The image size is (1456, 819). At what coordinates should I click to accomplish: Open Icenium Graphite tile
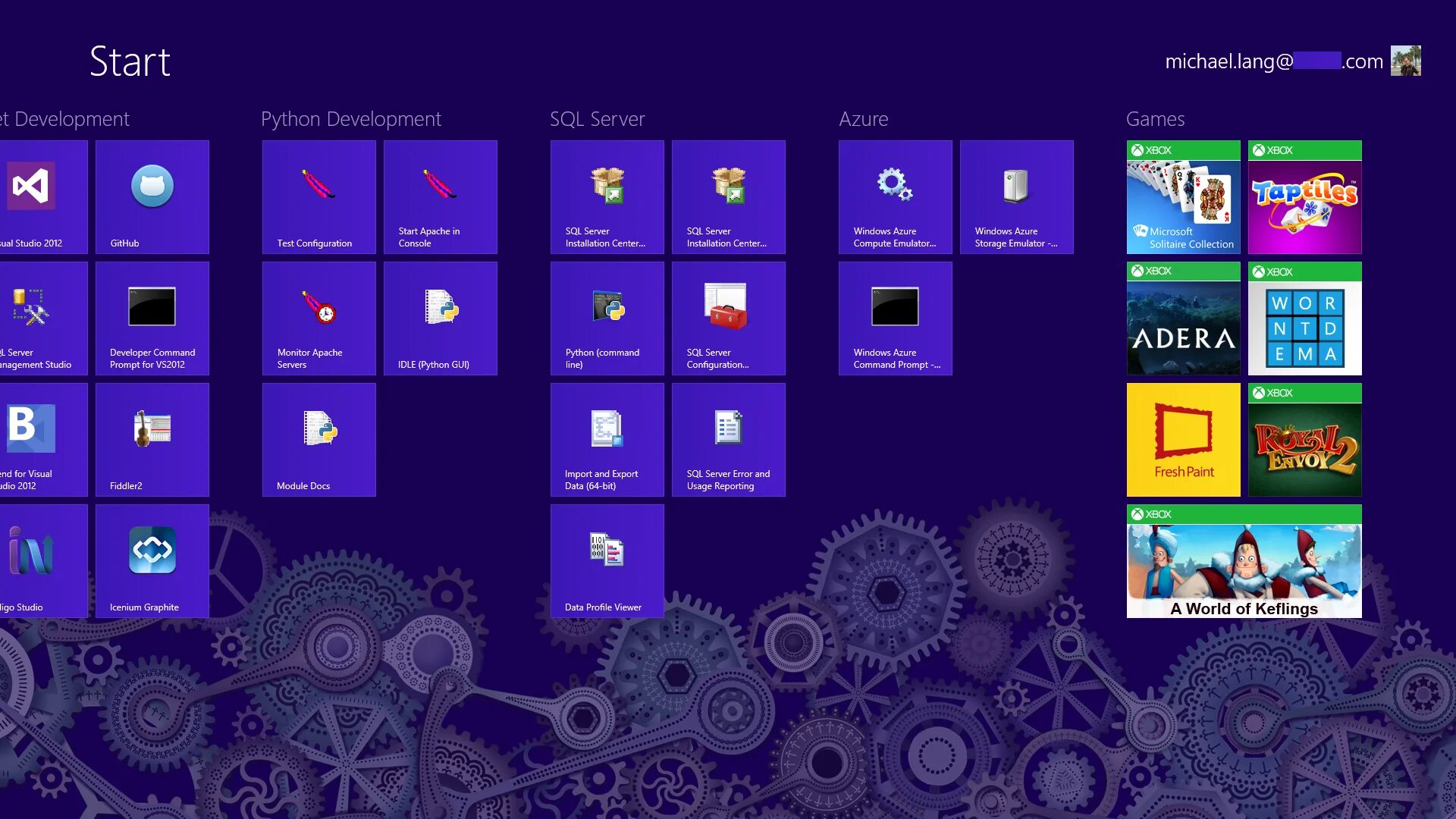coord(152,561)
